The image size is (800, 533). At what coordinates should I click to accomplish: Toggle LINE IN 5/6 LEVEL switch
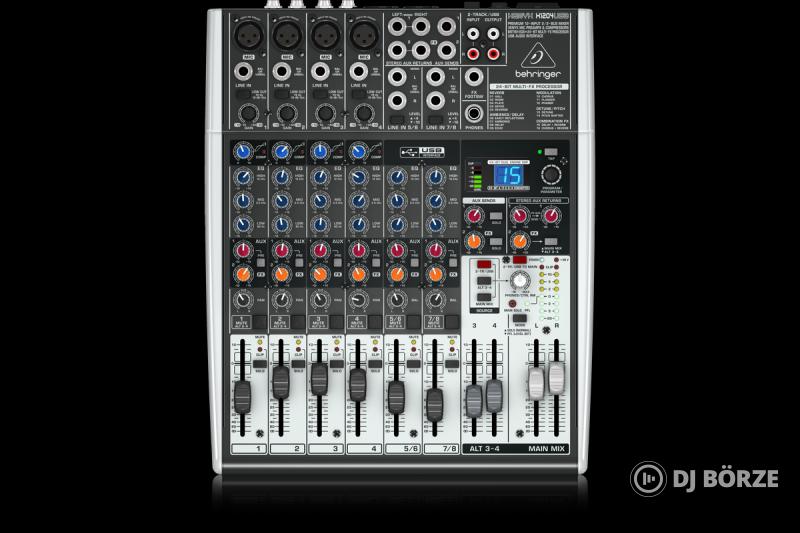coord(396,120)
